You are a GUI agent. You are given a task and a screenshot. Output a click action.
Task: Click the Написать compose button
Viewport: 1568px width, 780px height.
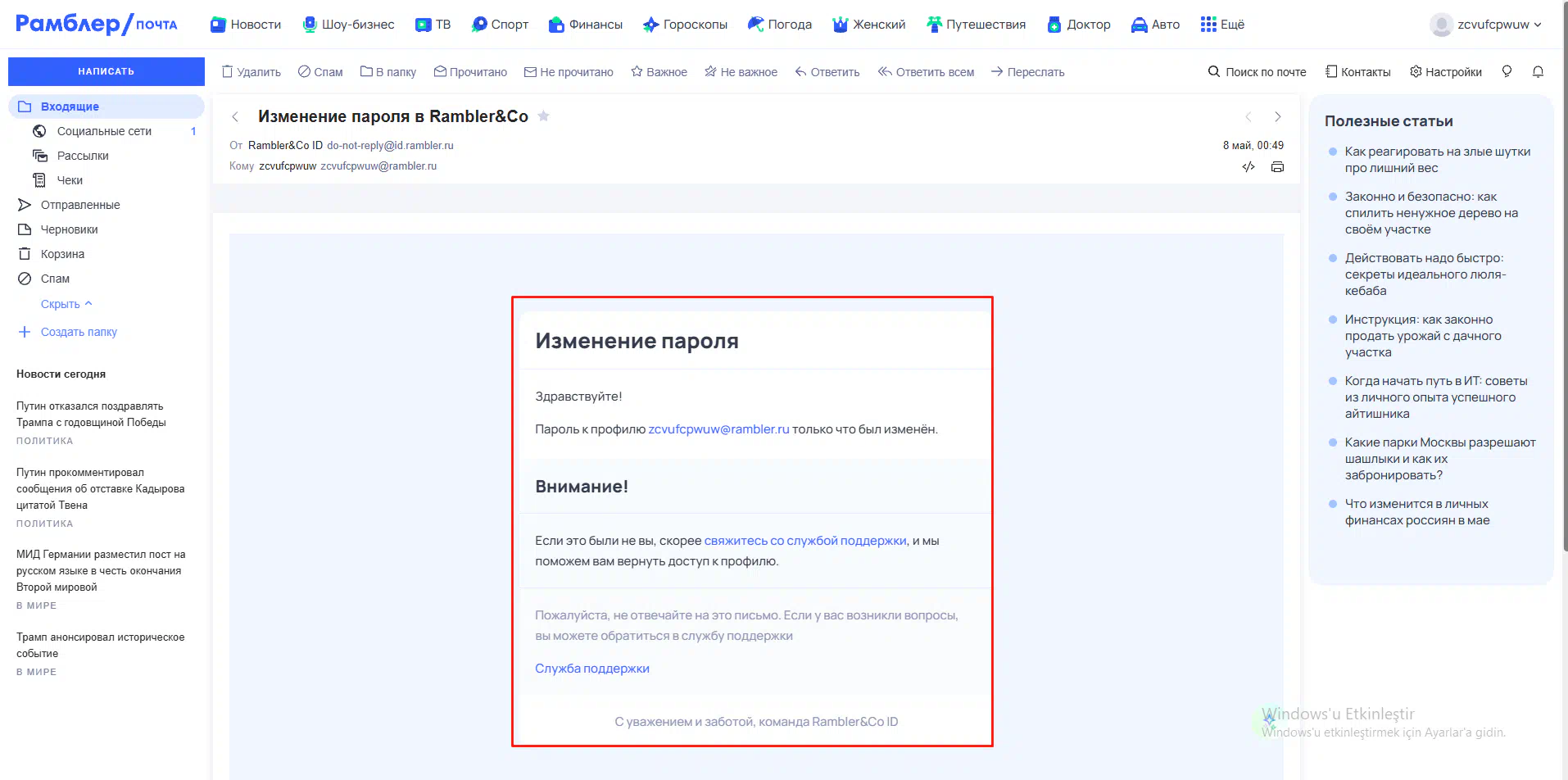pyautogui.click(x=106, y=71)
